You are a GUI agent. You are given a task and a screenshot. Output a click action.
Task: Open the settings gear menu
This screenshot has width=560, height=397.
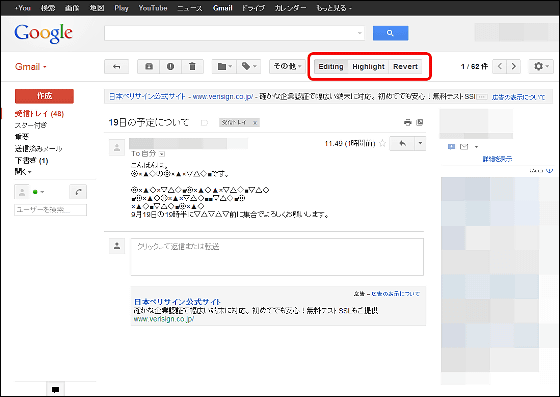541,66
